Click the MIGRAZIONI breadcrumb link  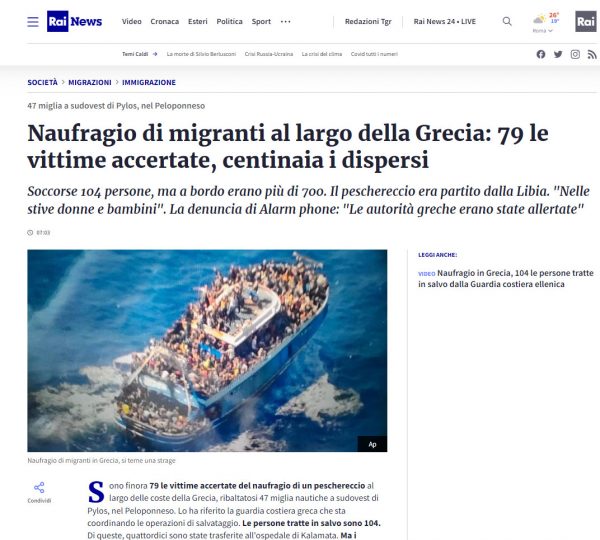pyautogui.click(x=90, y=82)
